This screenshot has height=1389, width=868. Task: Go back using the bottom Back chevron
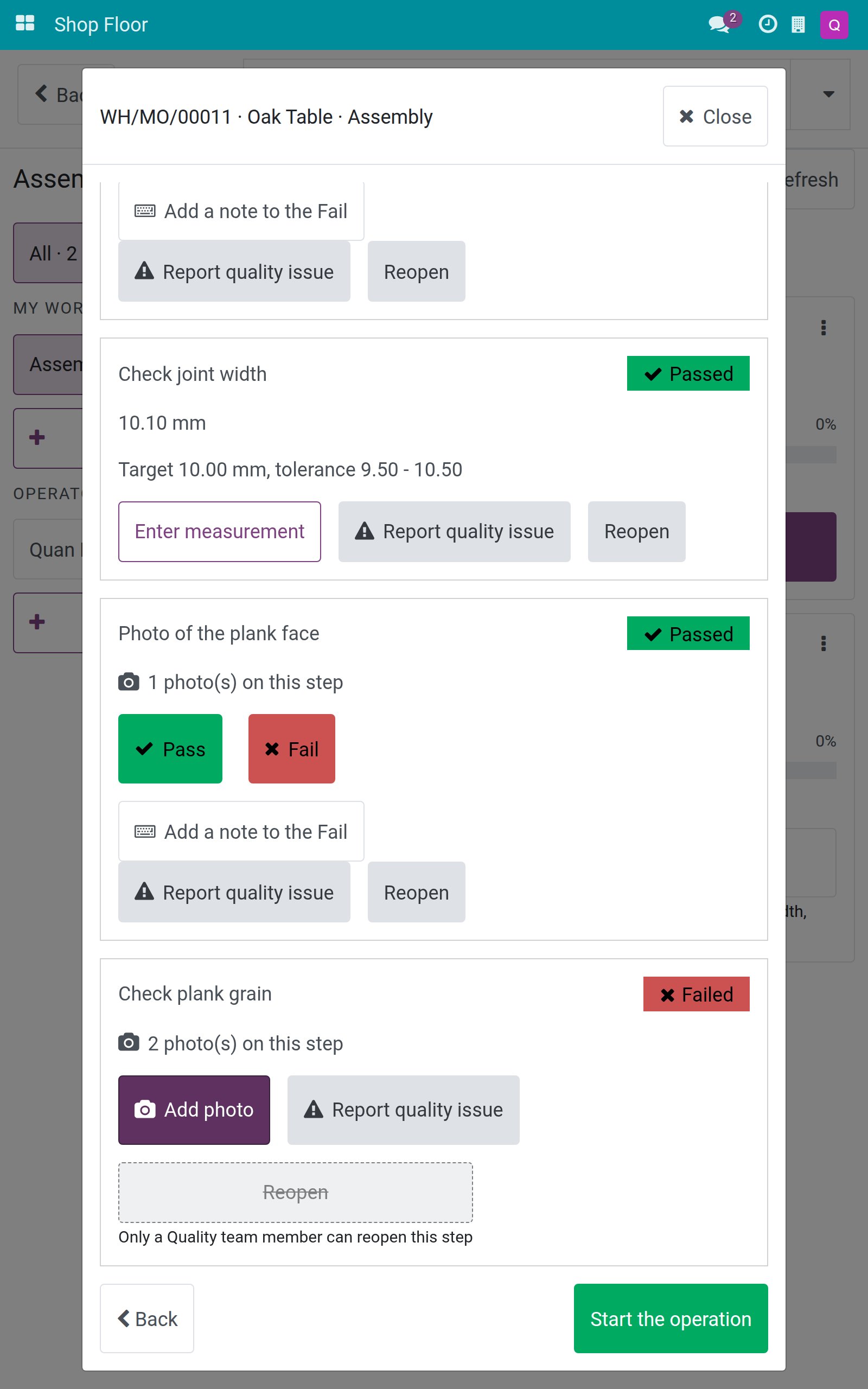click(x=147, y=1318)
